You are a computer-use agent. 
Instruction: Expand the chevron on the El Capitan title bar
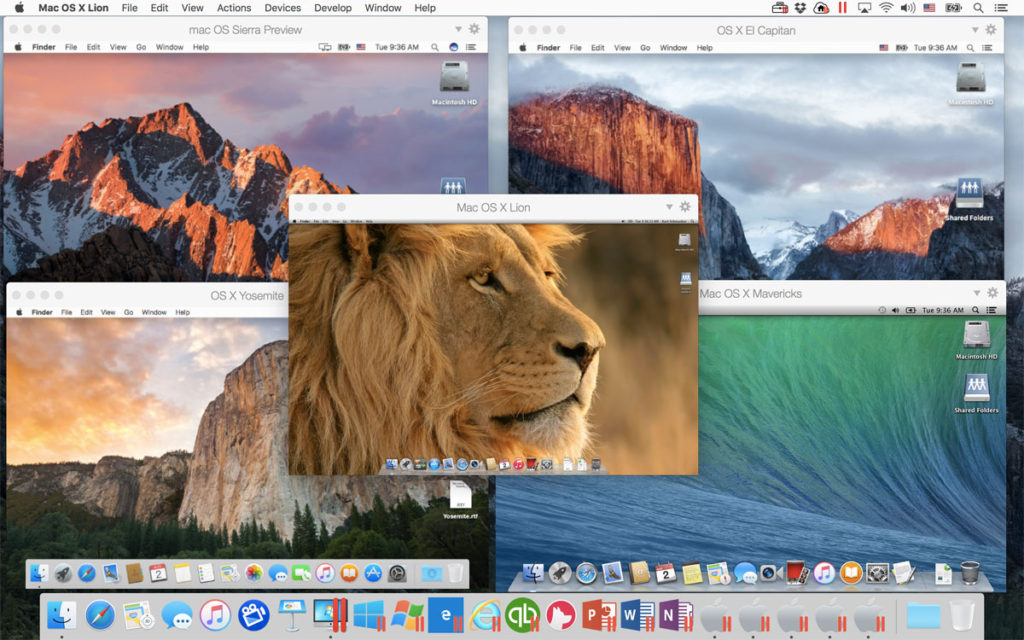977,31
